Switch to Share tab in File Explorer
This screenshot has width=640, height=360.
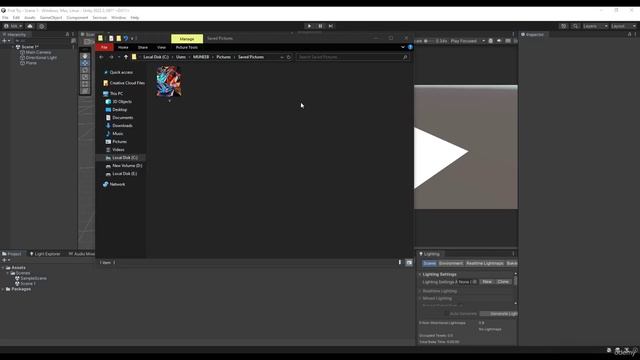click(143, 47)
